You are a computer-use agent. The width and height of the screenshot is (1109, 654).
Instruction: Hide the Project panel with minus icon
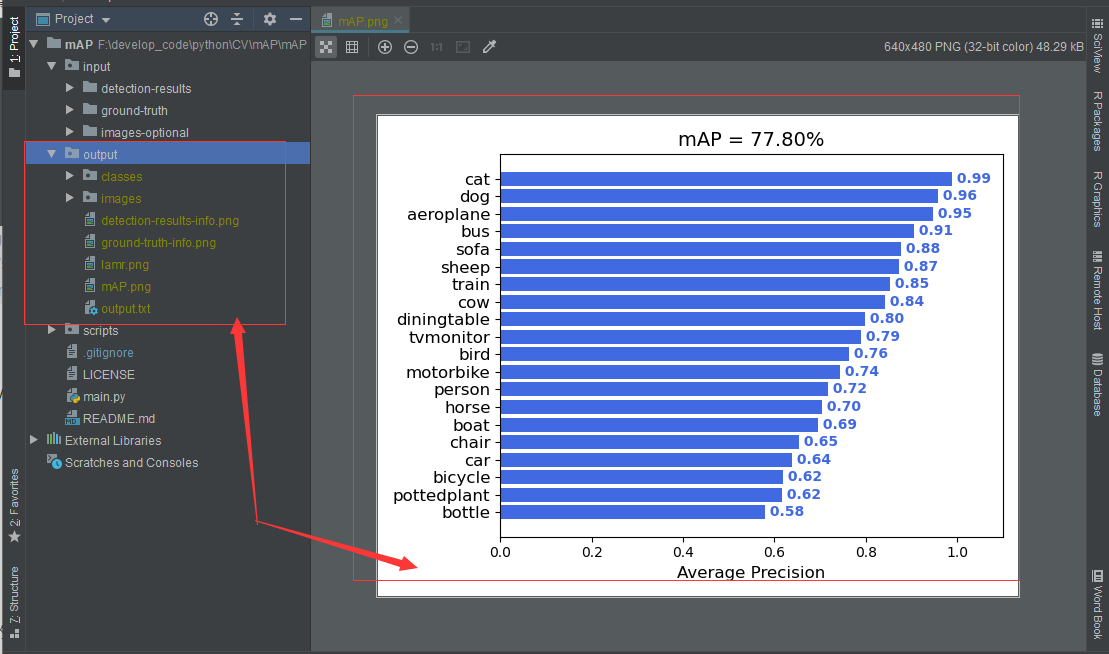point(296,19)
